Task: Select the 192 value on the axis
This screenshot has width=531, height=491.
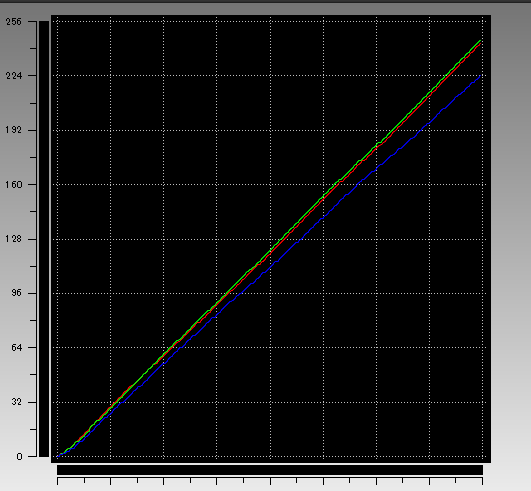Action: [14, 130]
